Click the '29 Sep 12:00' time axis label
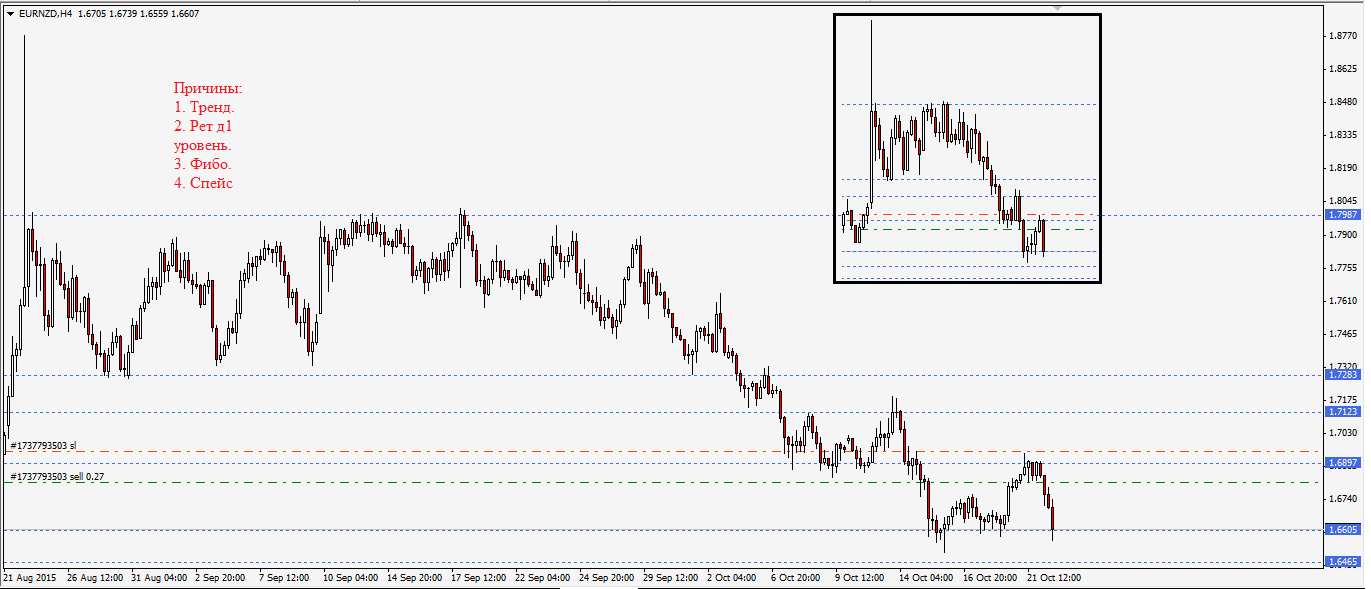The image size is (1371, 589). coord(671,578)
